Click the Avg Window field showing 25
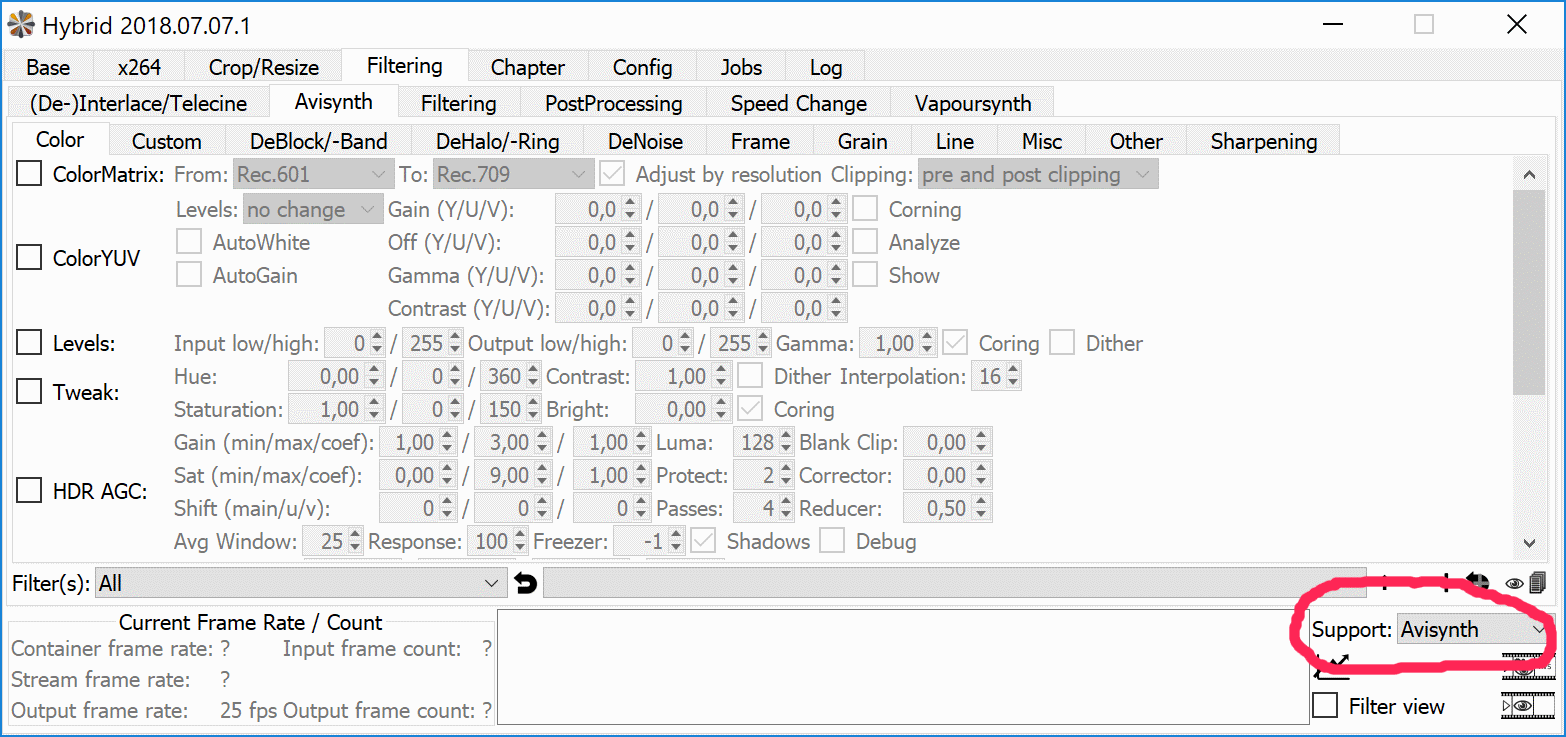 click(334, 542)
